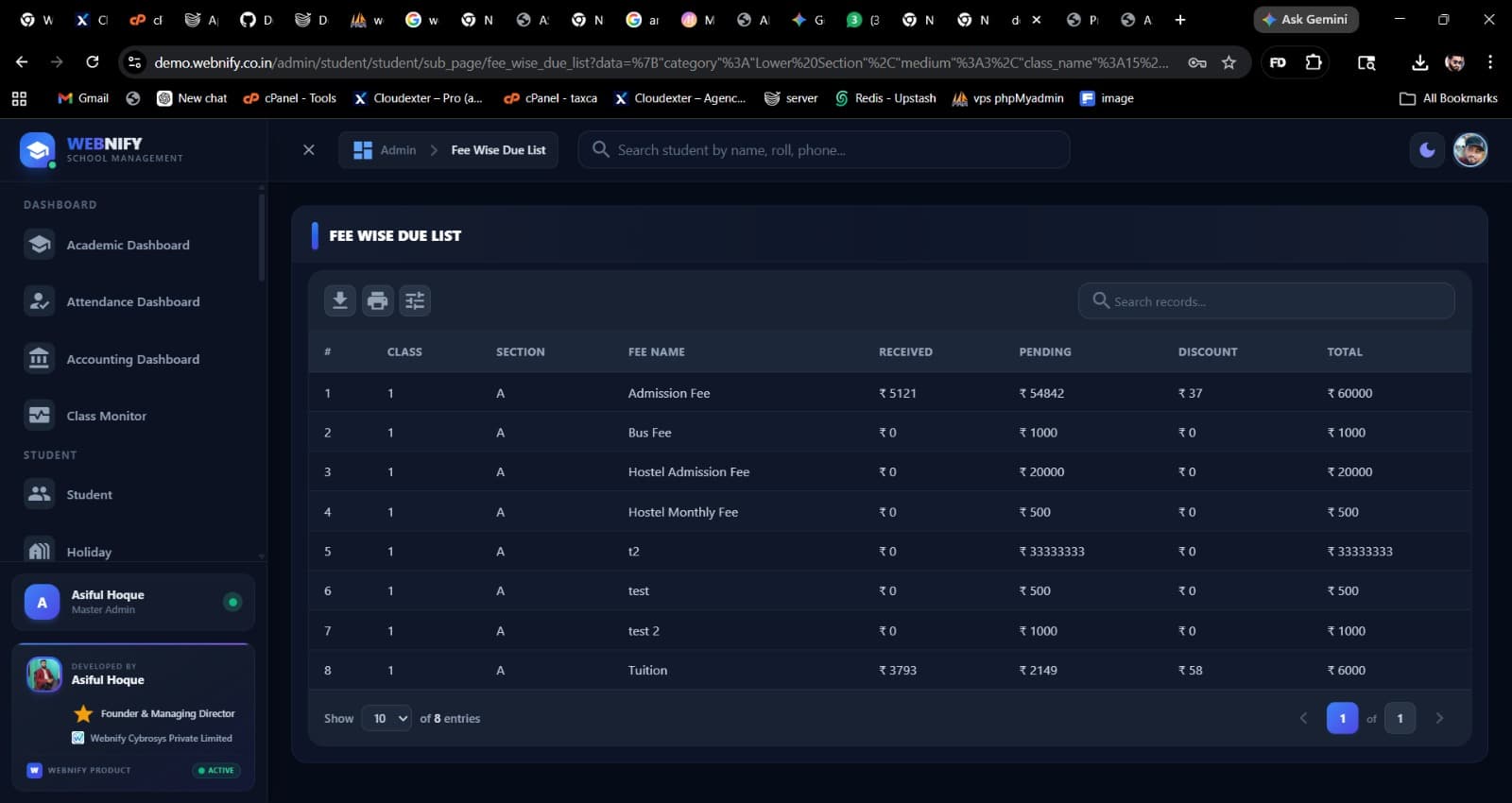Click the student search bar
1512x803 pixels.
pos(832,150)
